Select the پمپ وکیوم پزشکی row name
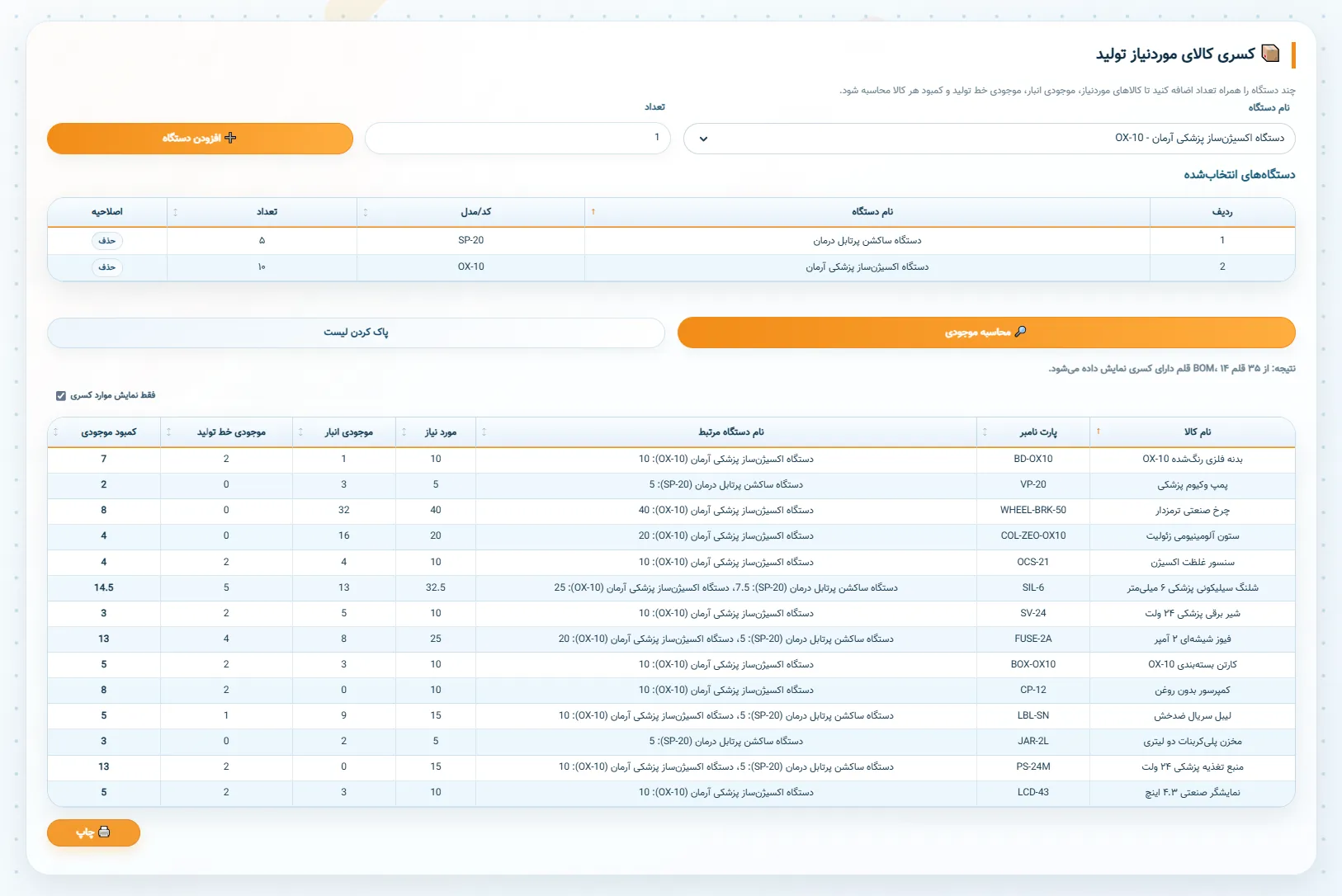 (1193, 485)
